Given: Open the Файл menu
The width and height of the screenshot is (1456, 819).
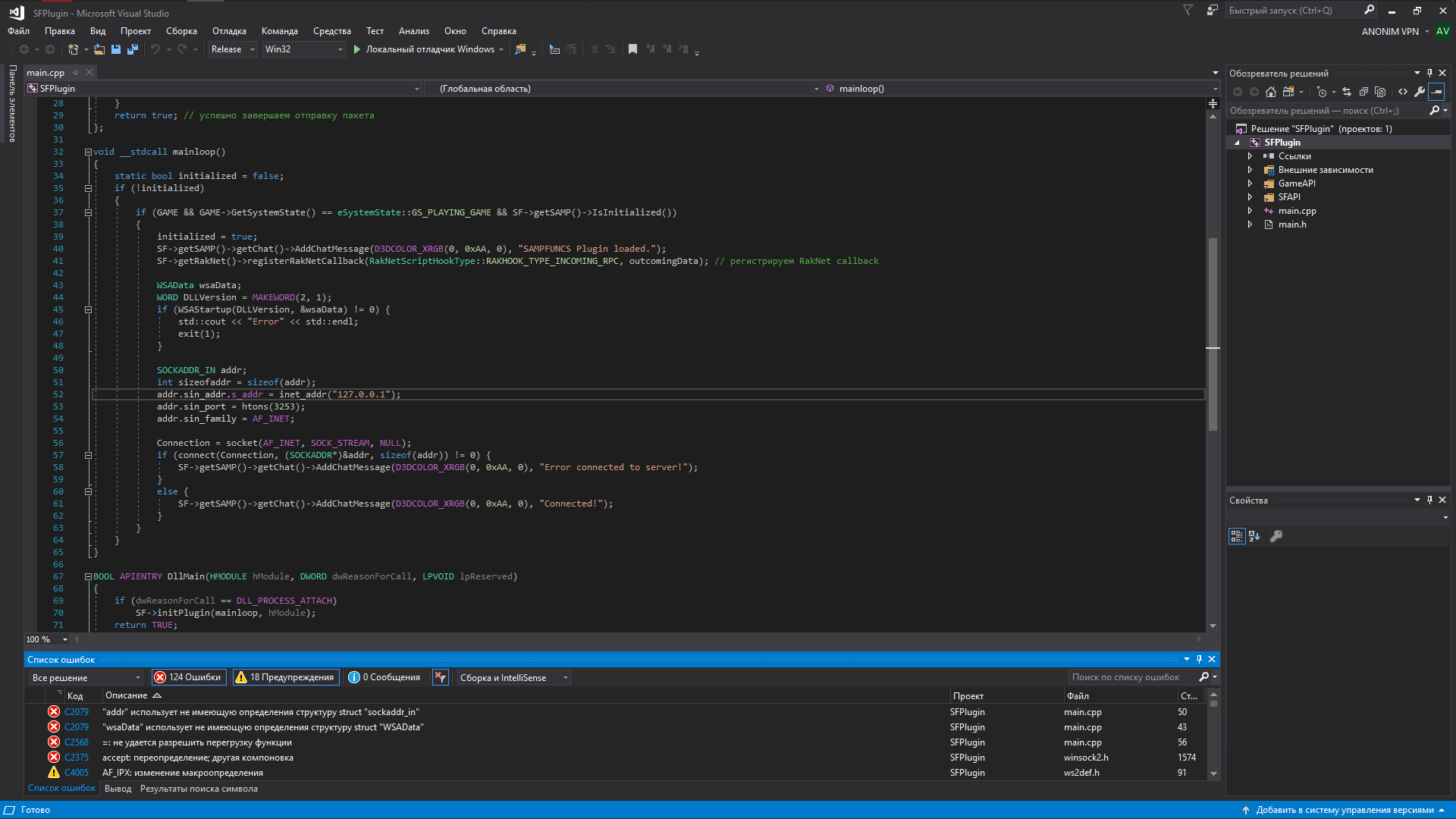Looking at the screenshot, I should (x=19, y=31).
